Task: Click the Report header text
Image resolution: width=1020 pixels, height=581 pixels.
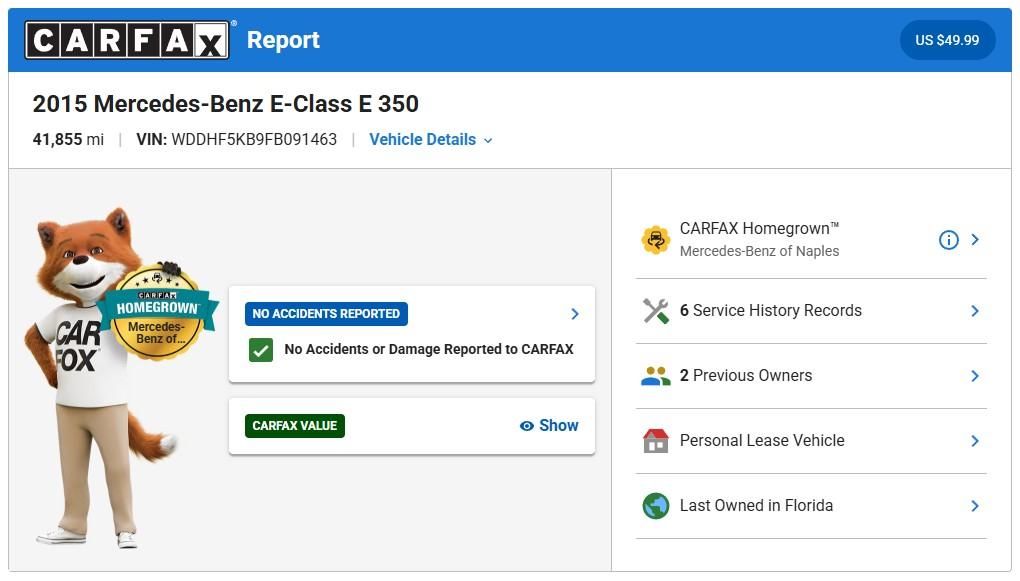Action: pyautogui.click(x=283, y=40)
